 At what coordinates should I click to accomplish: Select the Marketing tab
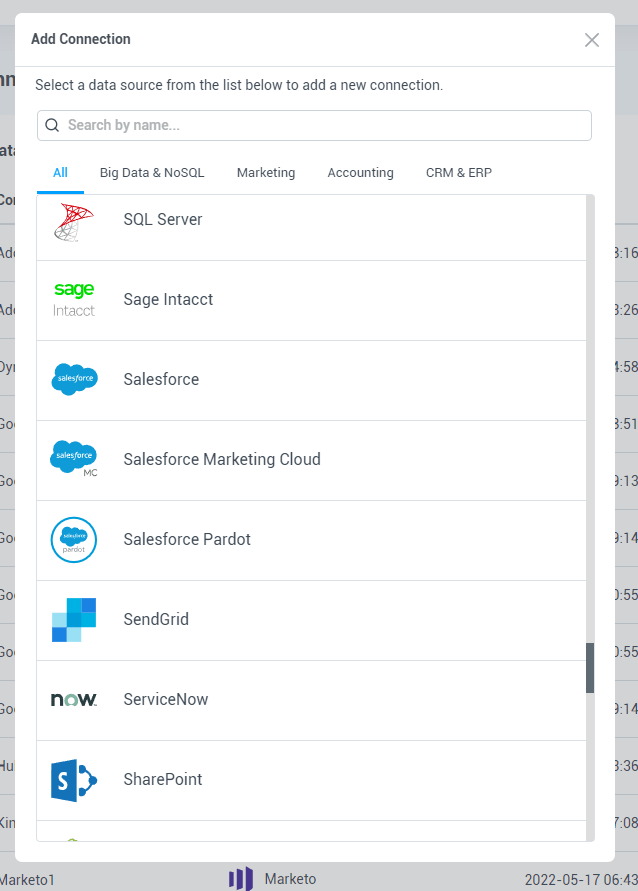pyautogui.click(x=266, y=173)
